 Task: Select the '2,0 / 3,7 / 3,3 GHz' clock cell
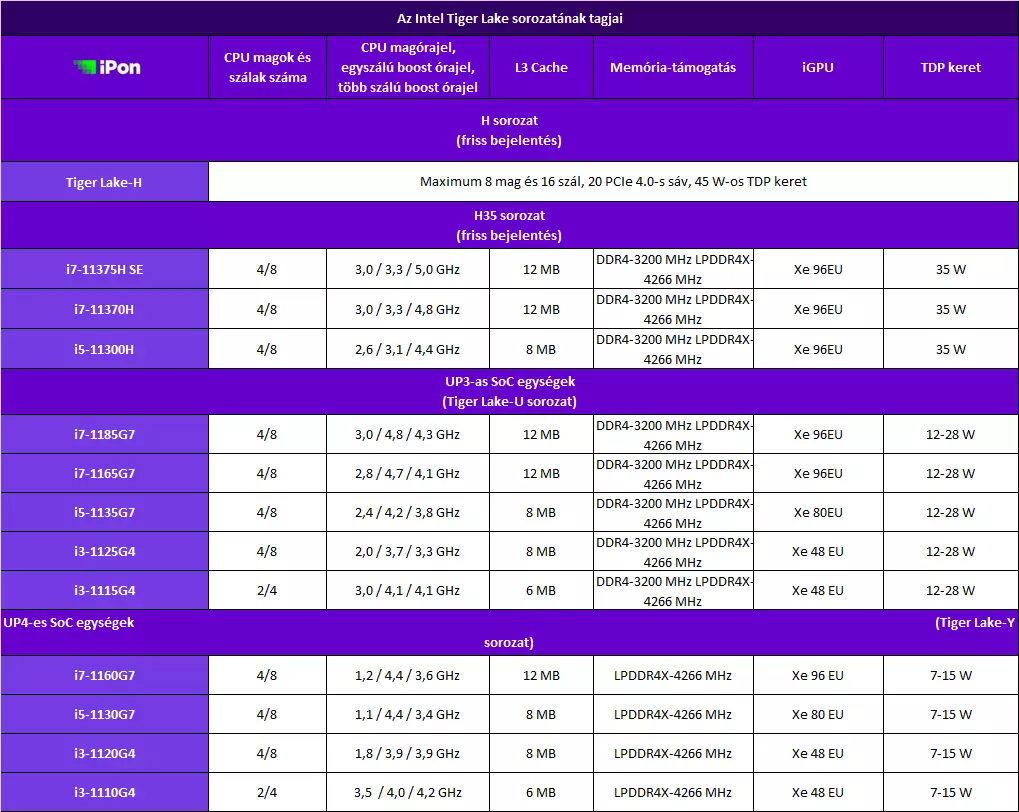pyautogui.click(x=407, y=551)
